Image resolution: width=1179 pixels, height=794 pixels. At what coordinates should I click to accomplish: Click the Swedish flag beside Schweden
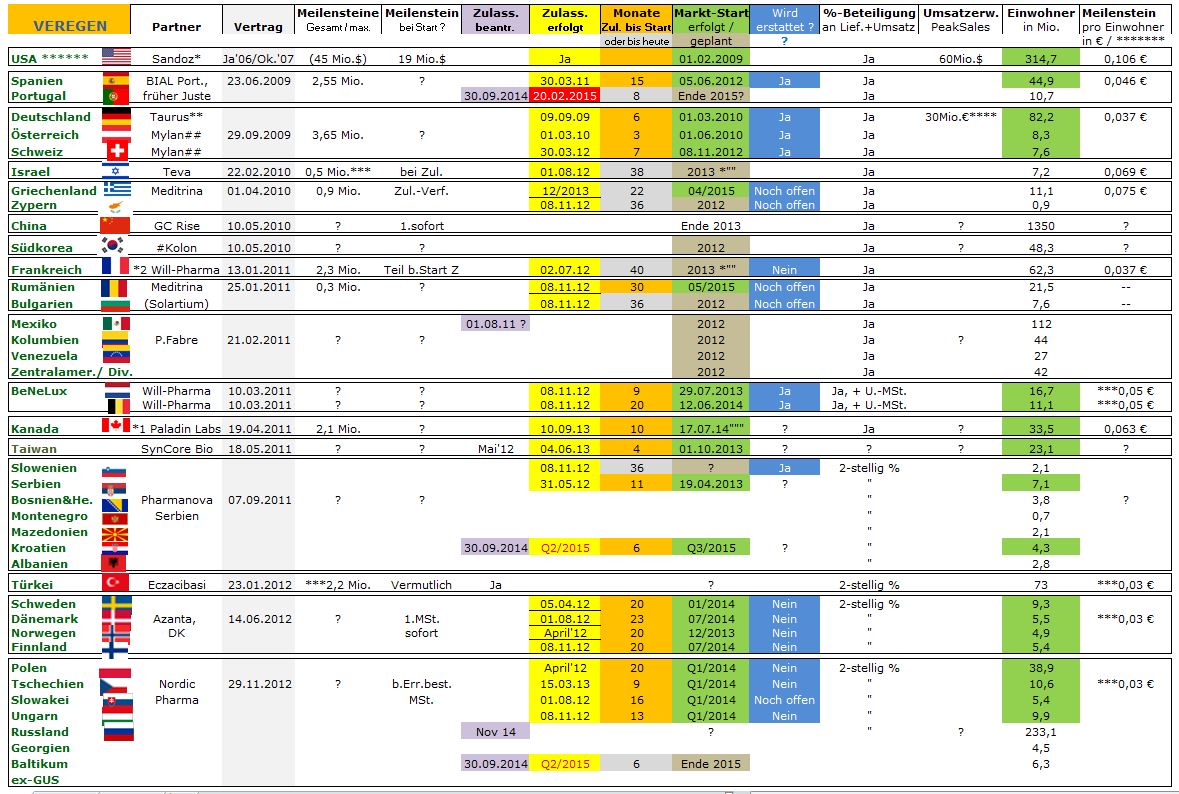tap(117, 605)
